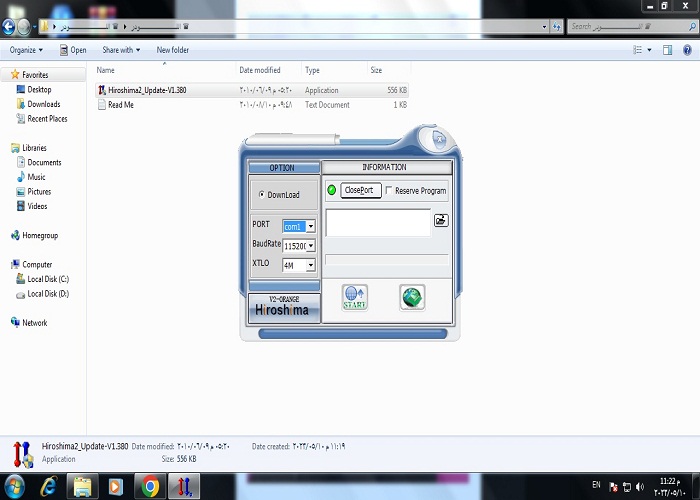Click the START download icon in Hiroshima
Screen dimensions: 700x500
355,298
